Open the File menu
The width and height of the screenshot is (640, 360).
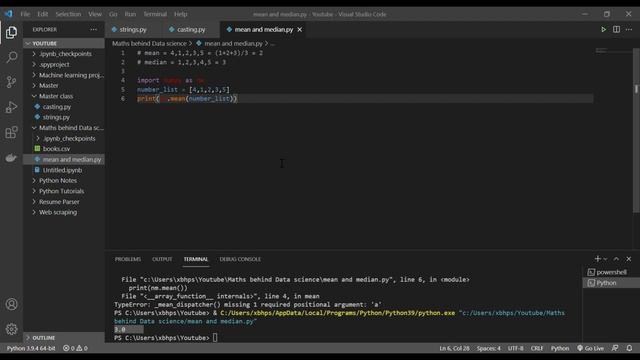click(x=25, y=14)
